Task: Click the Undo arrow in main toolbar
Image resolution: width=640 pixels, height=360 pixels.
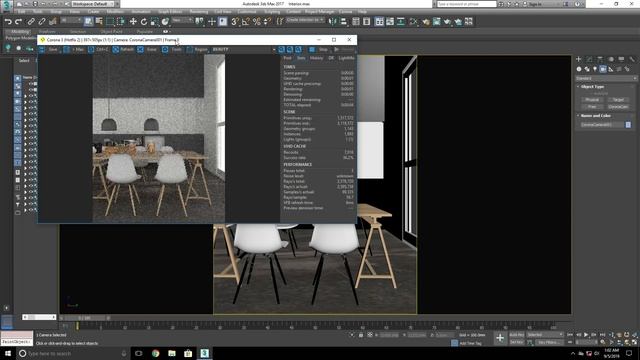Action: point(8,21)
